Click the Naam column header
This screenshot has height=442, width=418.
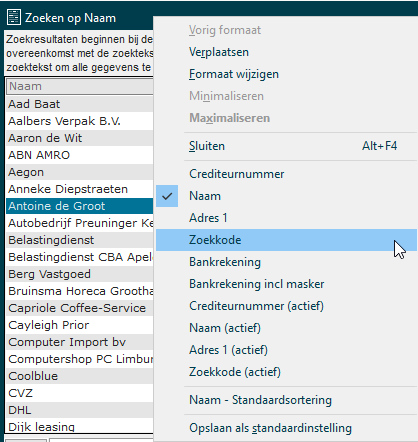[80, 86]
